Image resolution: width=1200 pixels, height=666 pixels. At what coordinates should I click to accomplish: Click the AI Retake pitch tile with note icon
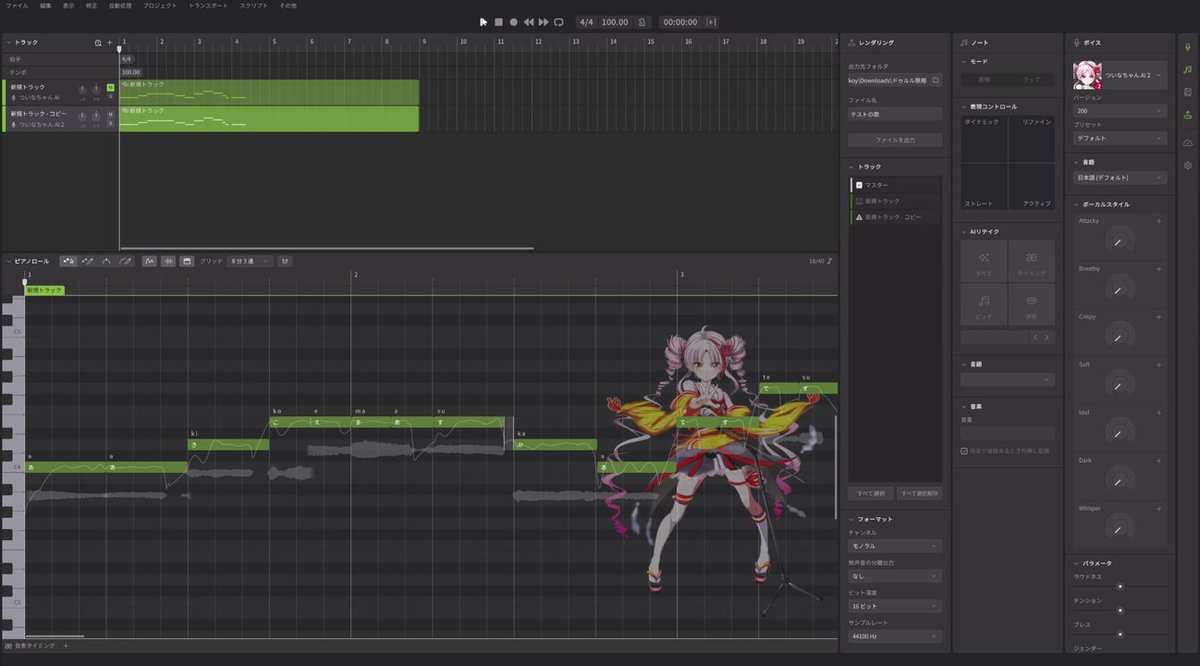(983, 303)
